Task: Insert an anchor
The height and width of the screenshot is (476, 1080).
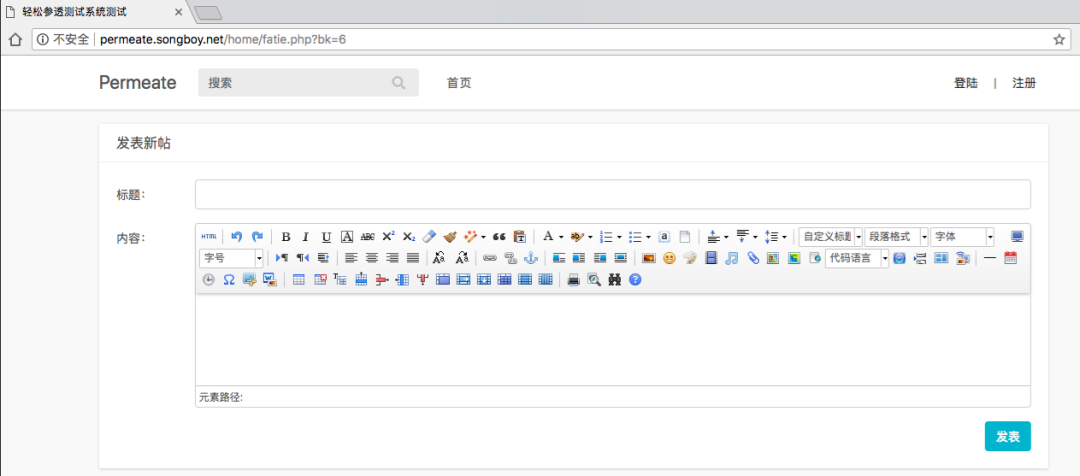Action: coord(530,258)
